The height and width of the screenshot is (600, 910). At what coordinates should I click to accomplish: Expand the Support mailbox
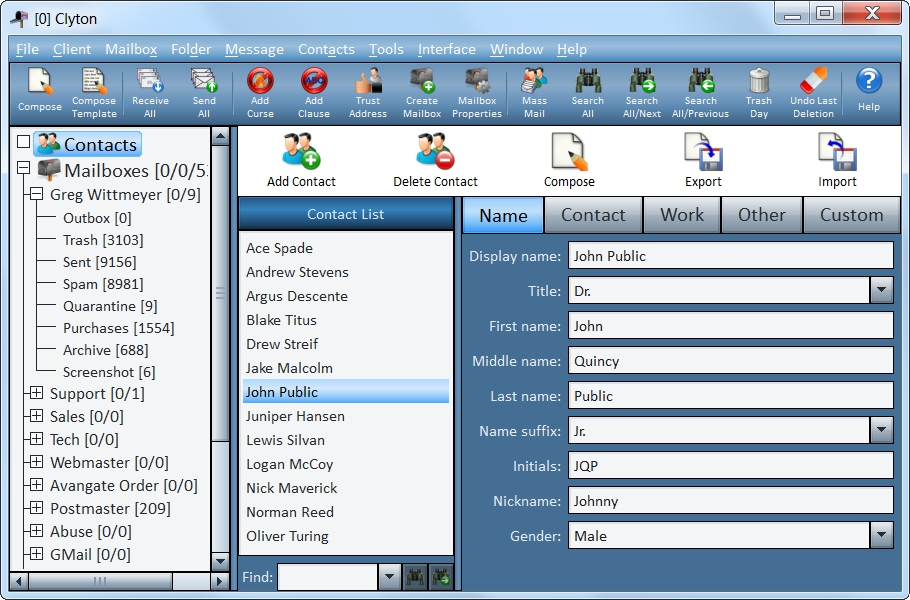[37, 393]
